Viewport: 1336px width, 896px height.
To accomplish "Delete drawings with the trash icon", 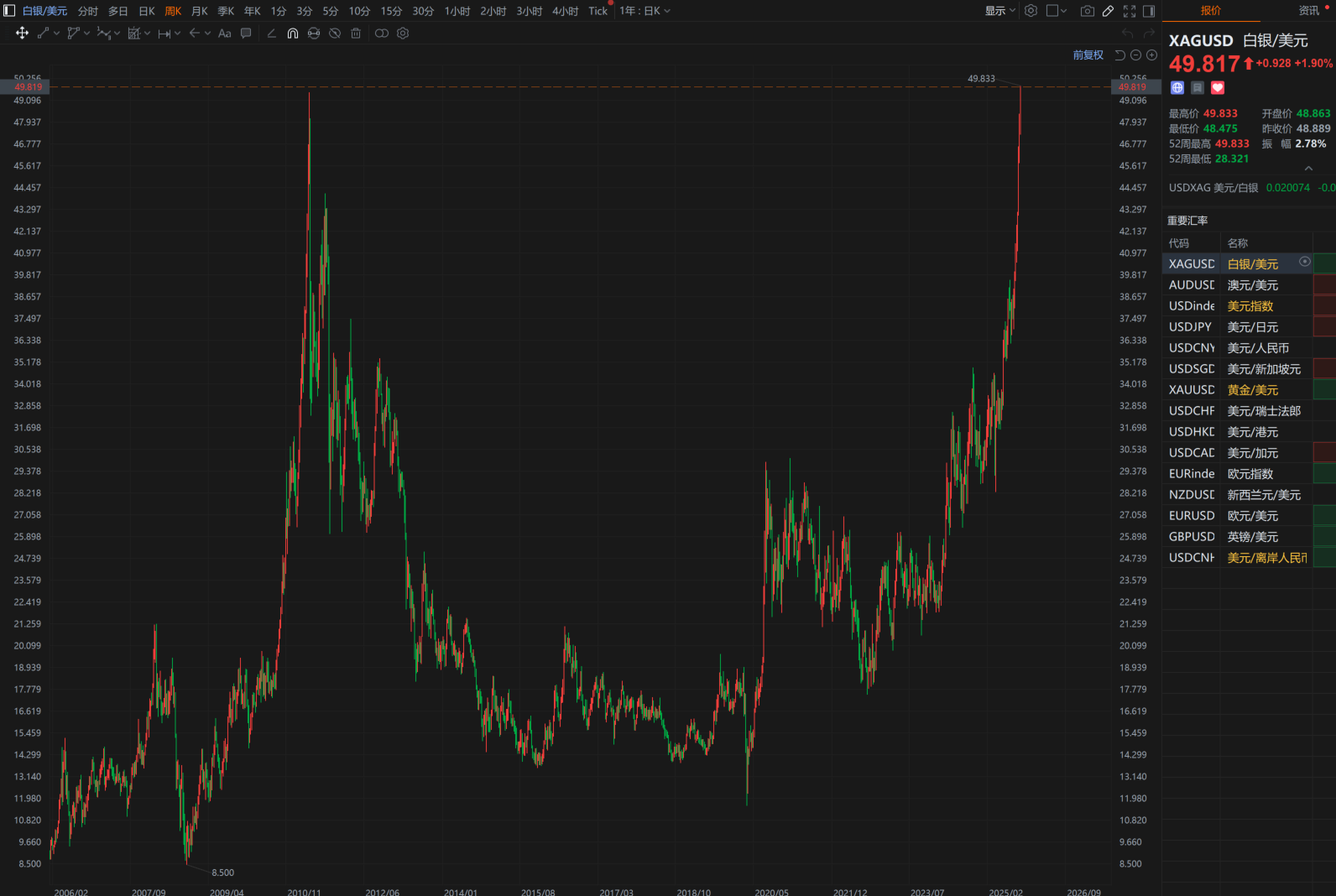I will pos(356,34).
